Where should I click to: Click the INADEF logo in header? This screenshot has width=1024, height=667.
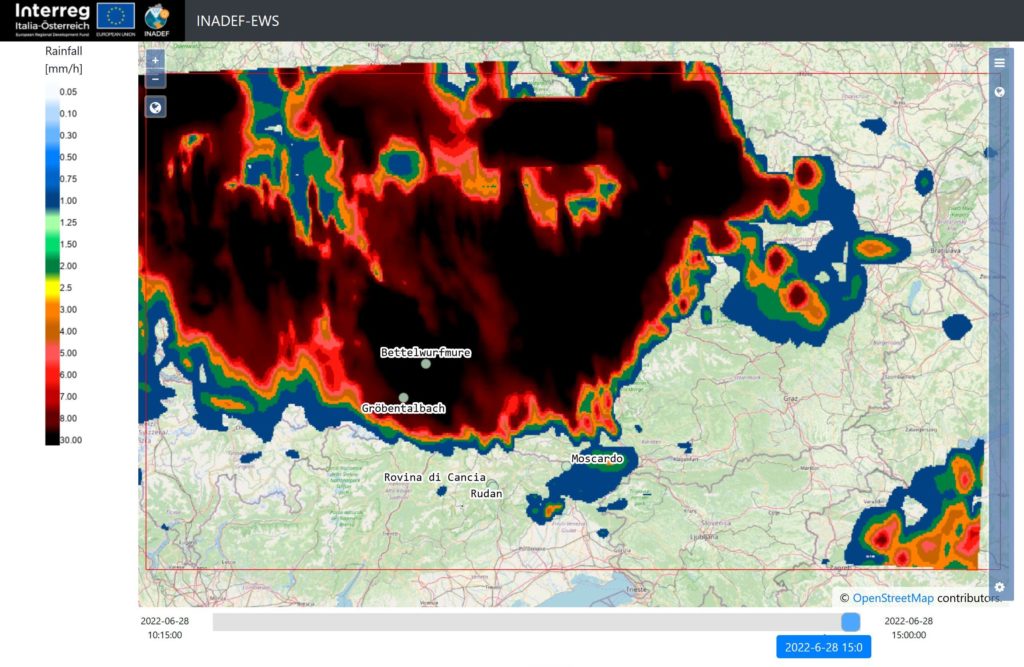click(x=157, y=20)
